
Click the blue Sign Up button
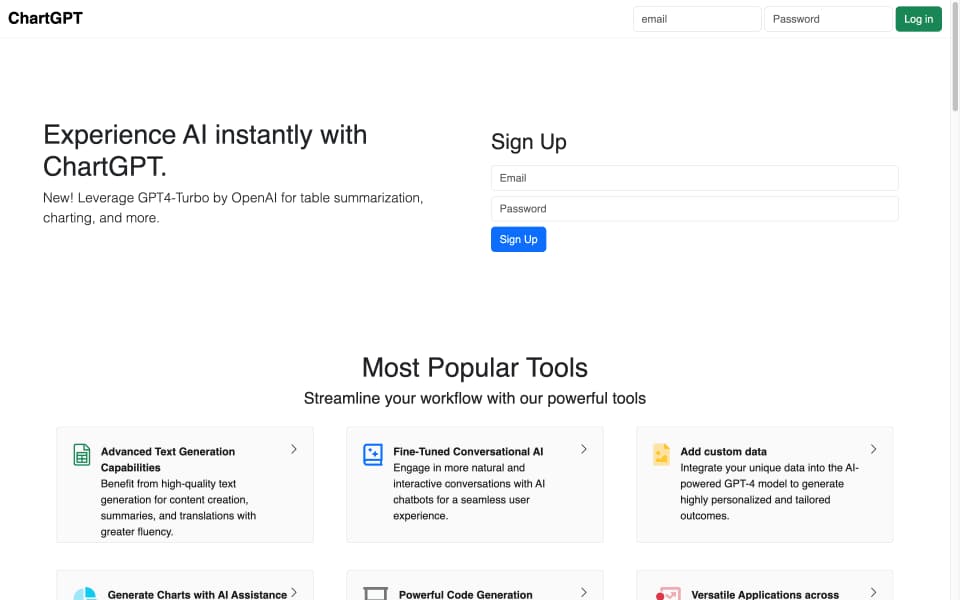pos(518,239)
